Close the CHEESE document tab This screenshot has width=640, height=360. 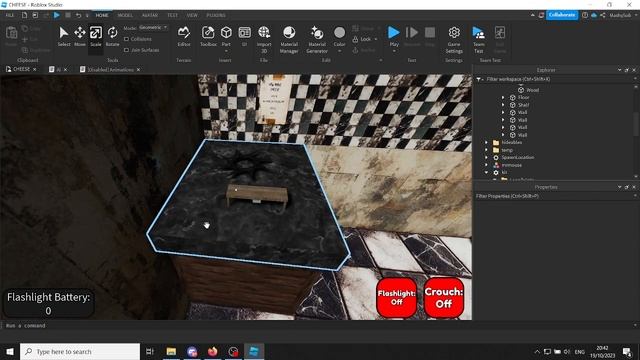(x=35, y=70)
